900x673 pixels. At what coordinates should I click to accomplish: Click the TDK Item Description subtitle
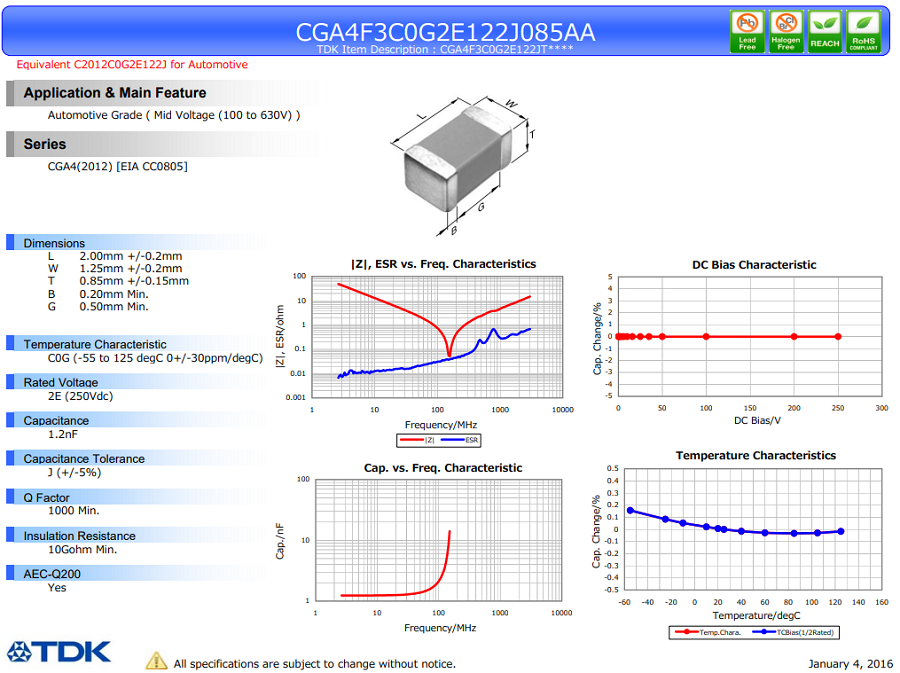click(445, 49)
